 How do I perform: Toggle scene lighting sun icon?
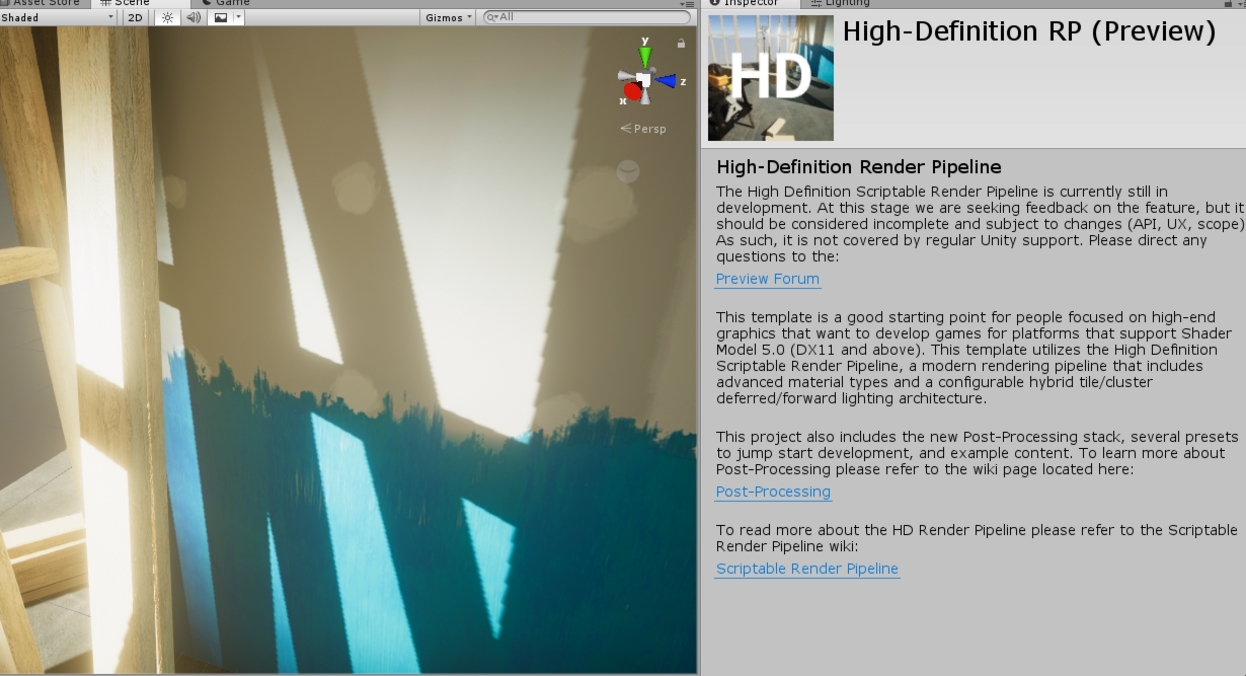(167, 17)
